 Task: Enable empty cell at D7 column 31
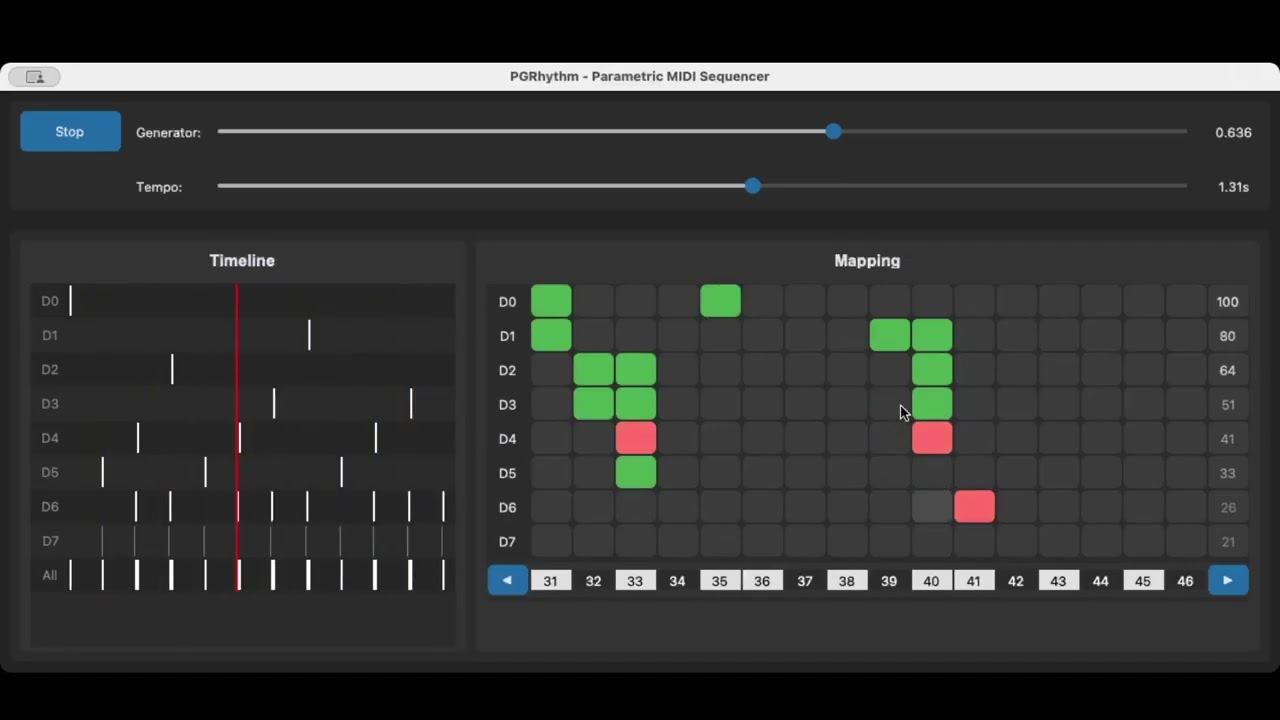click(x=551, y=541)
